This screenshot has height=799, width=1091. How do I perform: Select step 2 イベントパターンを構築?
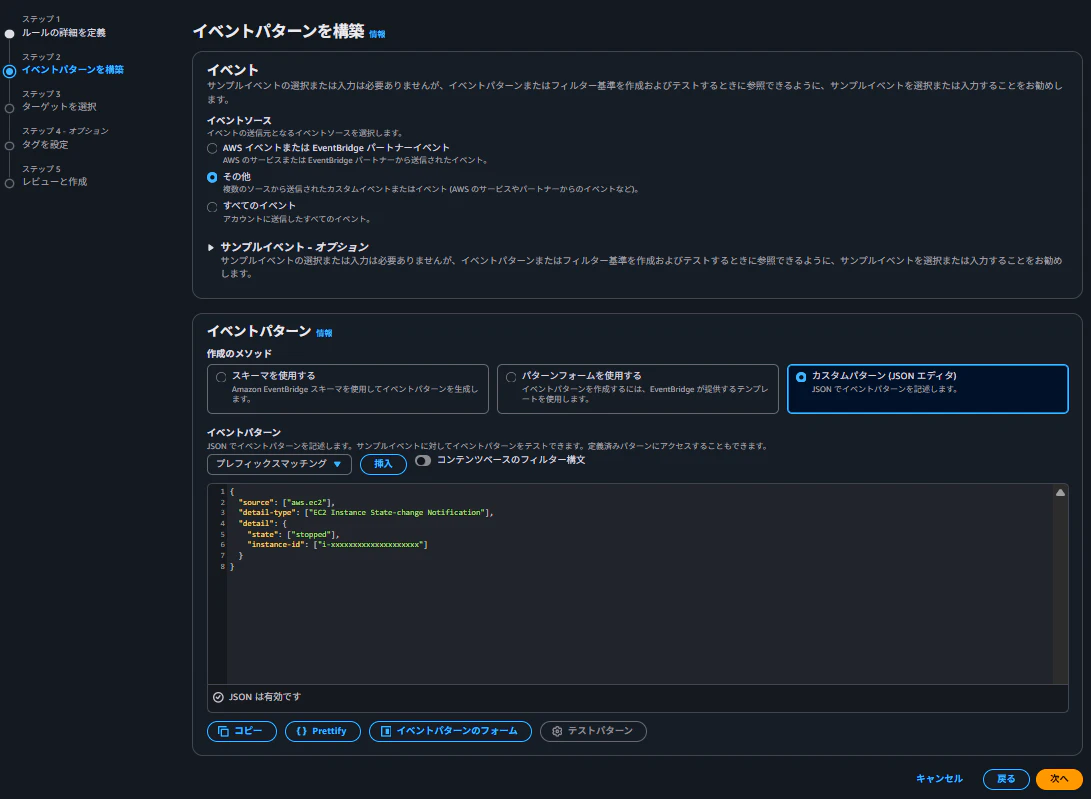[x=72, y=70]
